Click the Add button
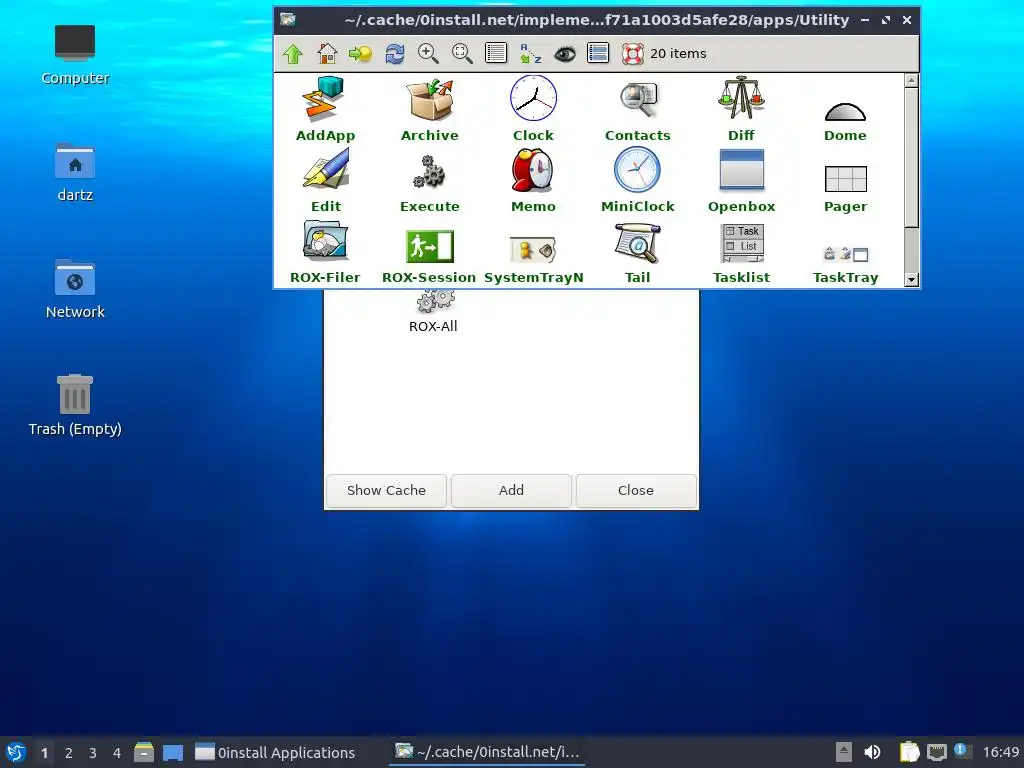 tap(511, 490)
